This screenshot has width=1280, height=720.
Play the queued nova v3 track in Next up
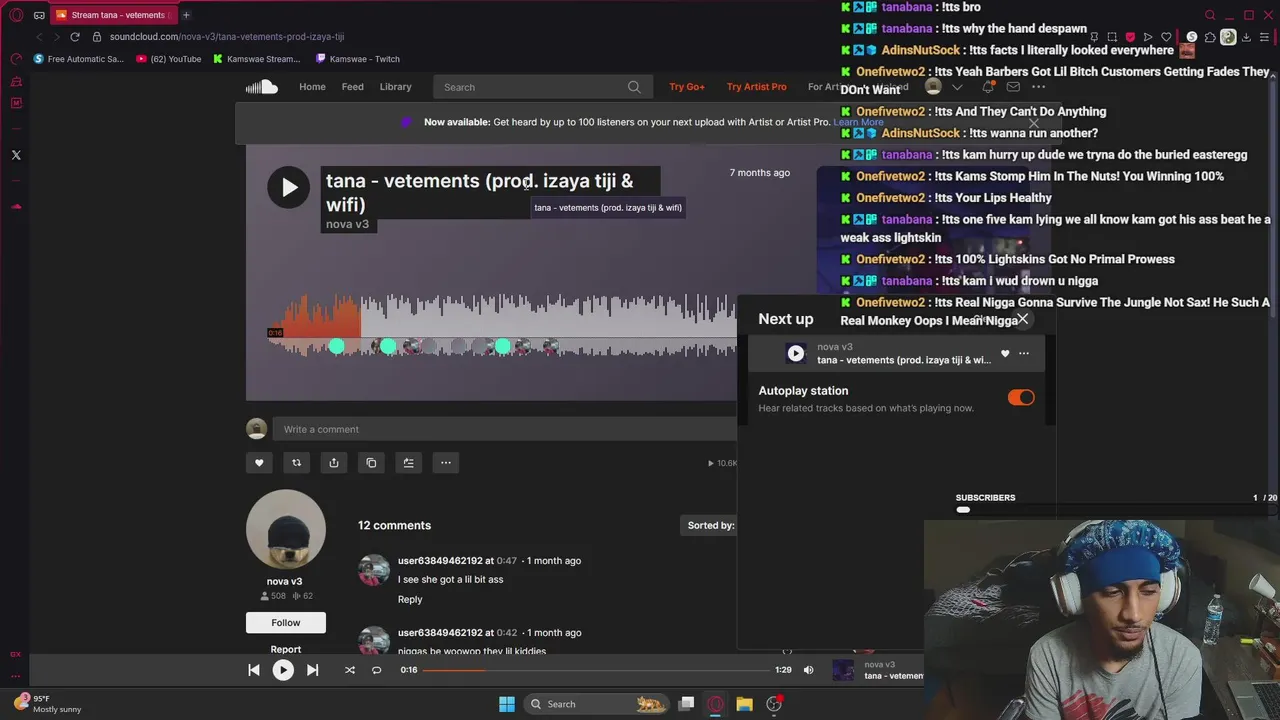tap(796, 353)
